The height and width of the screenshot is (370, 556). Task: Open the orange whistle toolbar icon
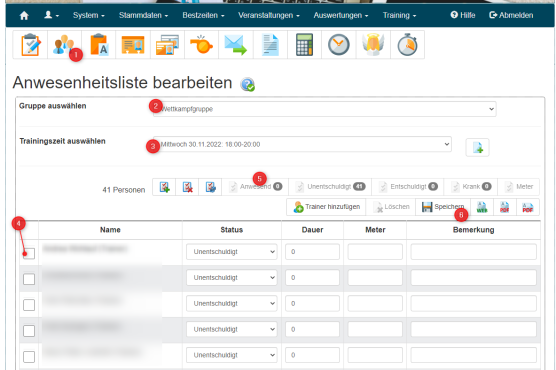coord(201,45)
